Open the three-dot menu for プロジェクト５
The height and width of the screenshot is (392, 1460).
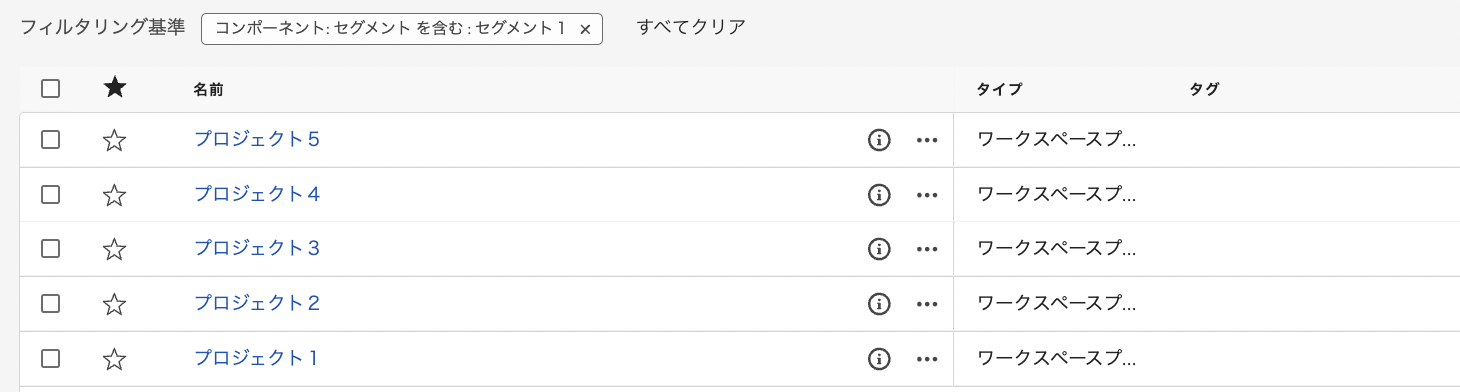pos(927,140)
